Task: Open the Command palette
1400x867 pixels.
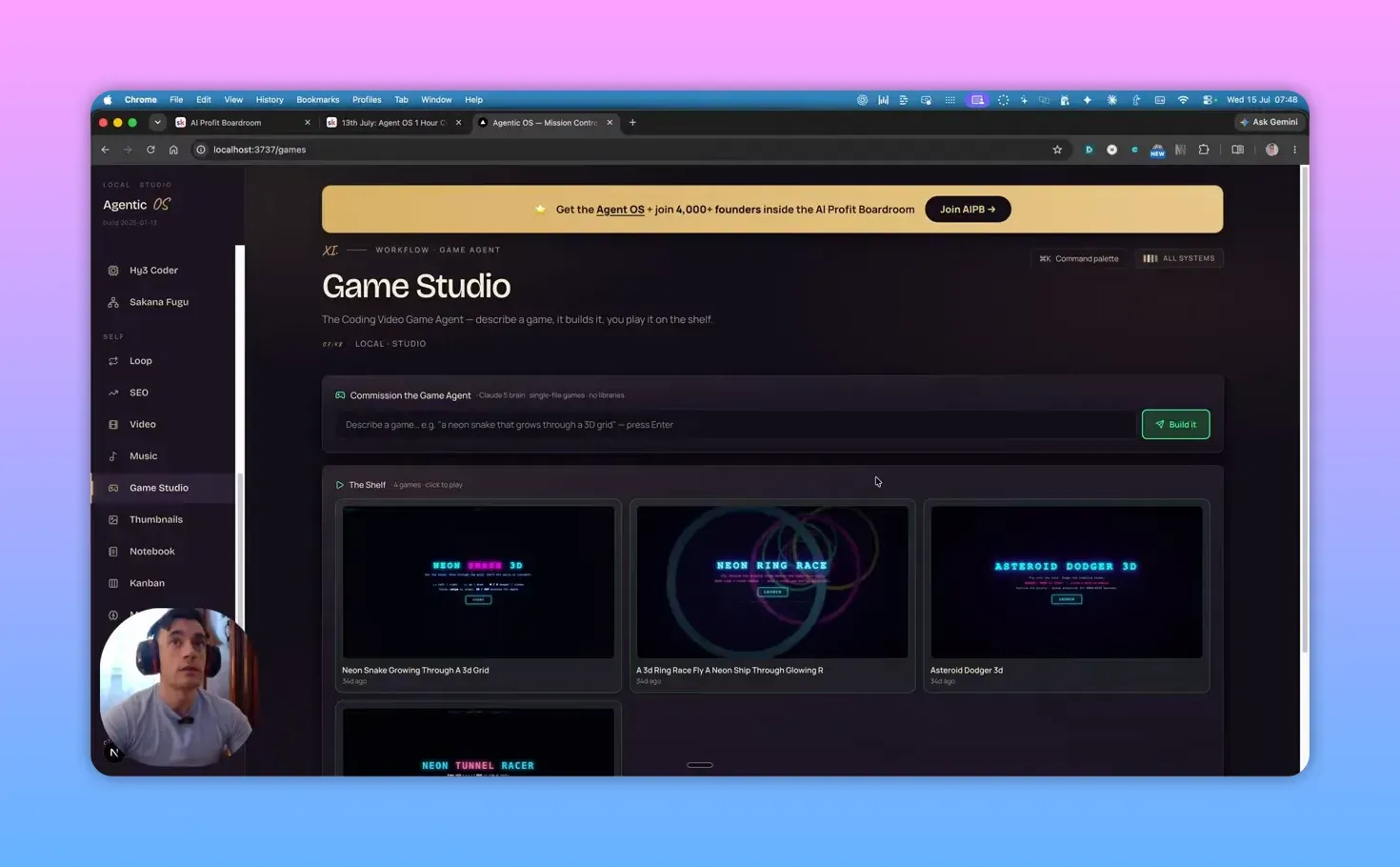Action: (1079, 258)
